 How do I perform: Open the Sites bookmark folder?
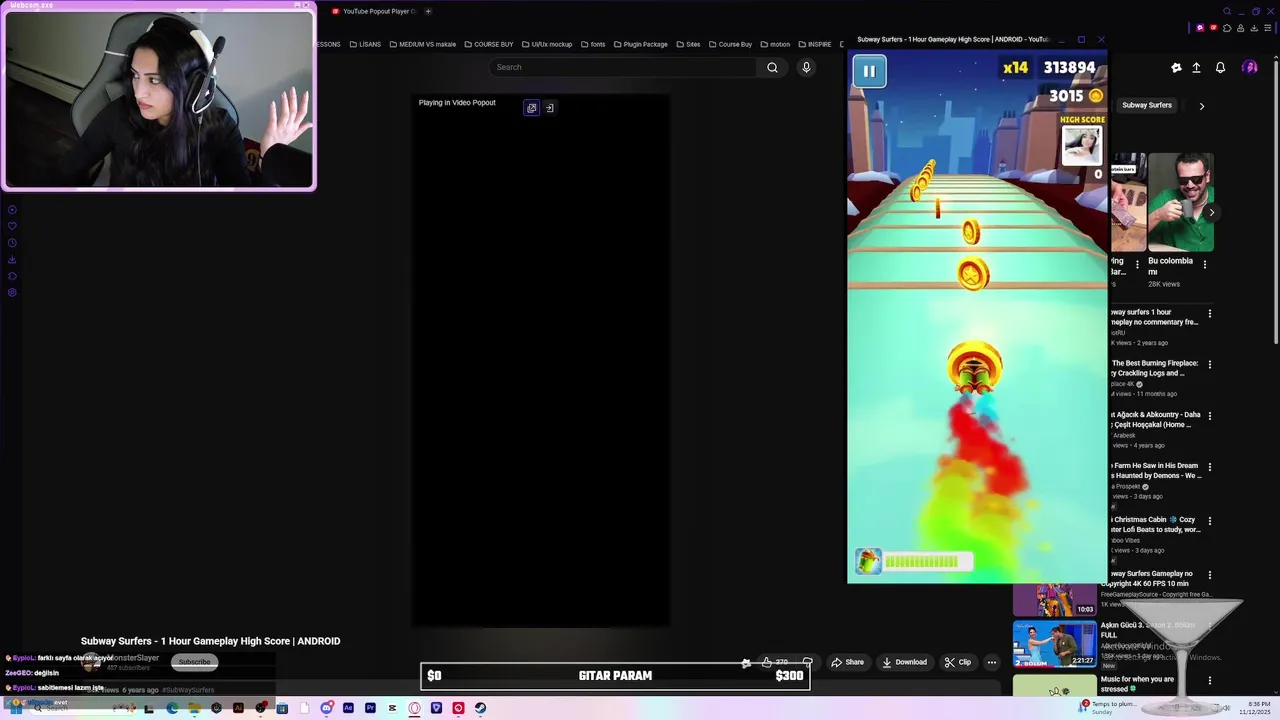(x=688, y=44)
